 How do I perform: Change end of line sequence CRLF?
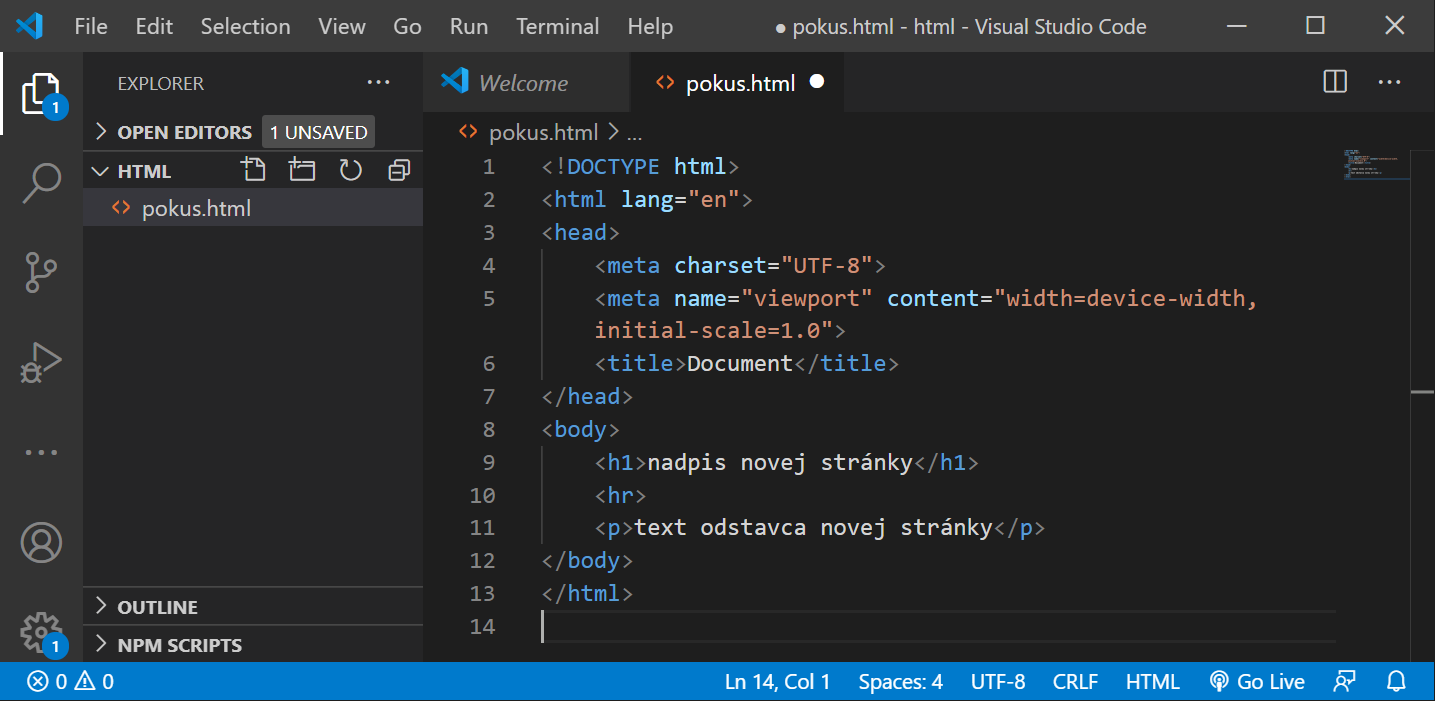click(x=1075, y=682)
